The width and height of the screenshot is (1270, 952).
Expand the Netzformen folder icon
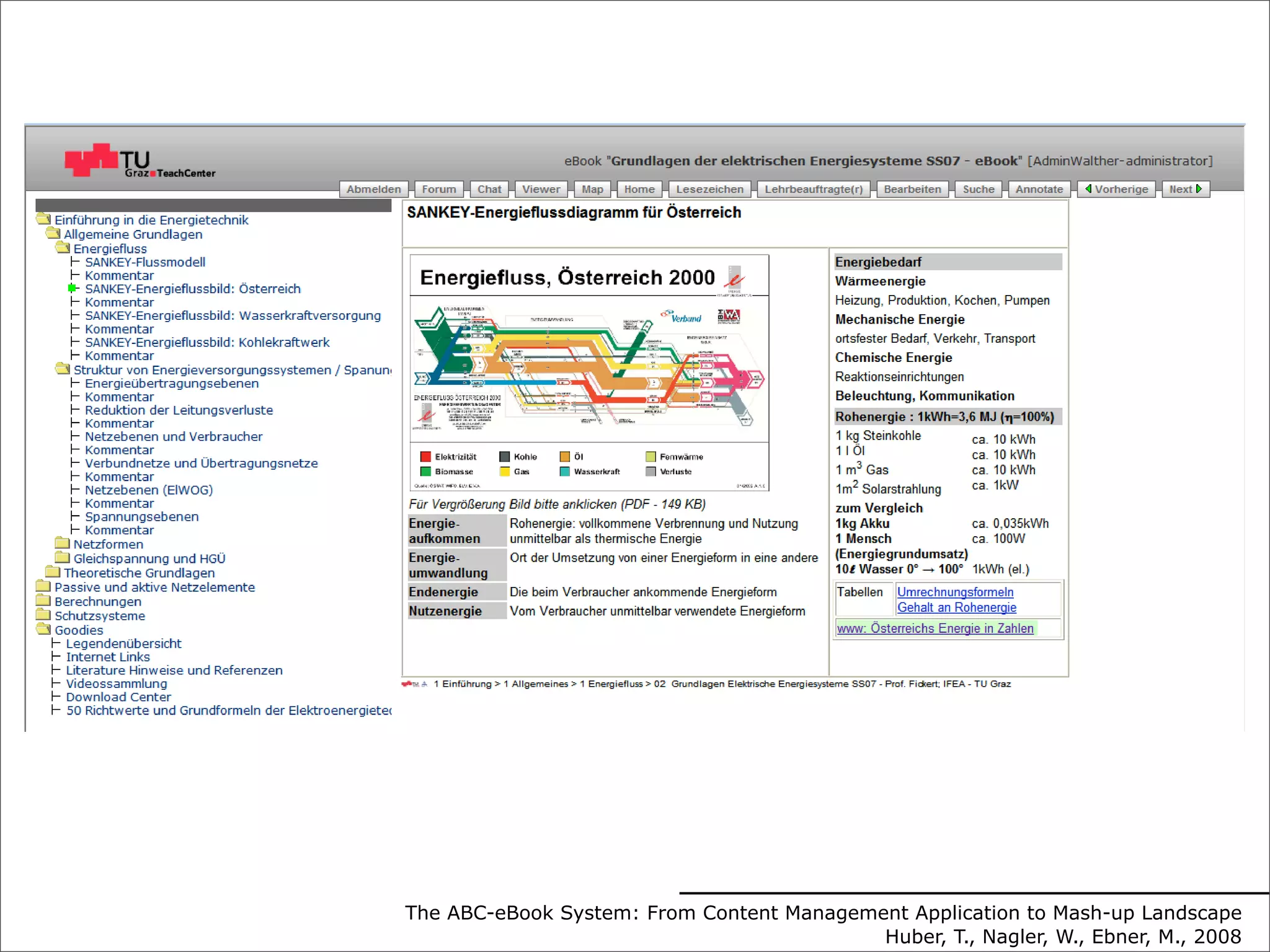pos(62,543)
